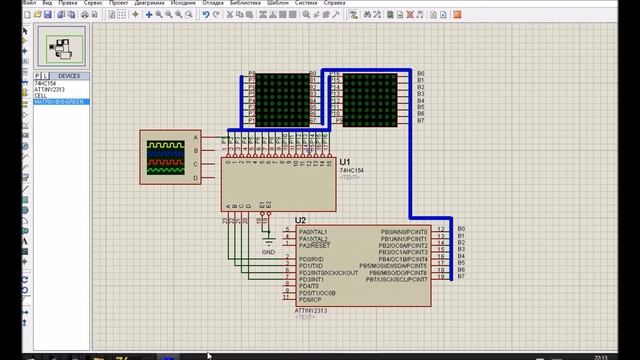Viewport: 640px width, 360px height.
Task: Select the Component mode tool in sidebar
Action: 25,41
